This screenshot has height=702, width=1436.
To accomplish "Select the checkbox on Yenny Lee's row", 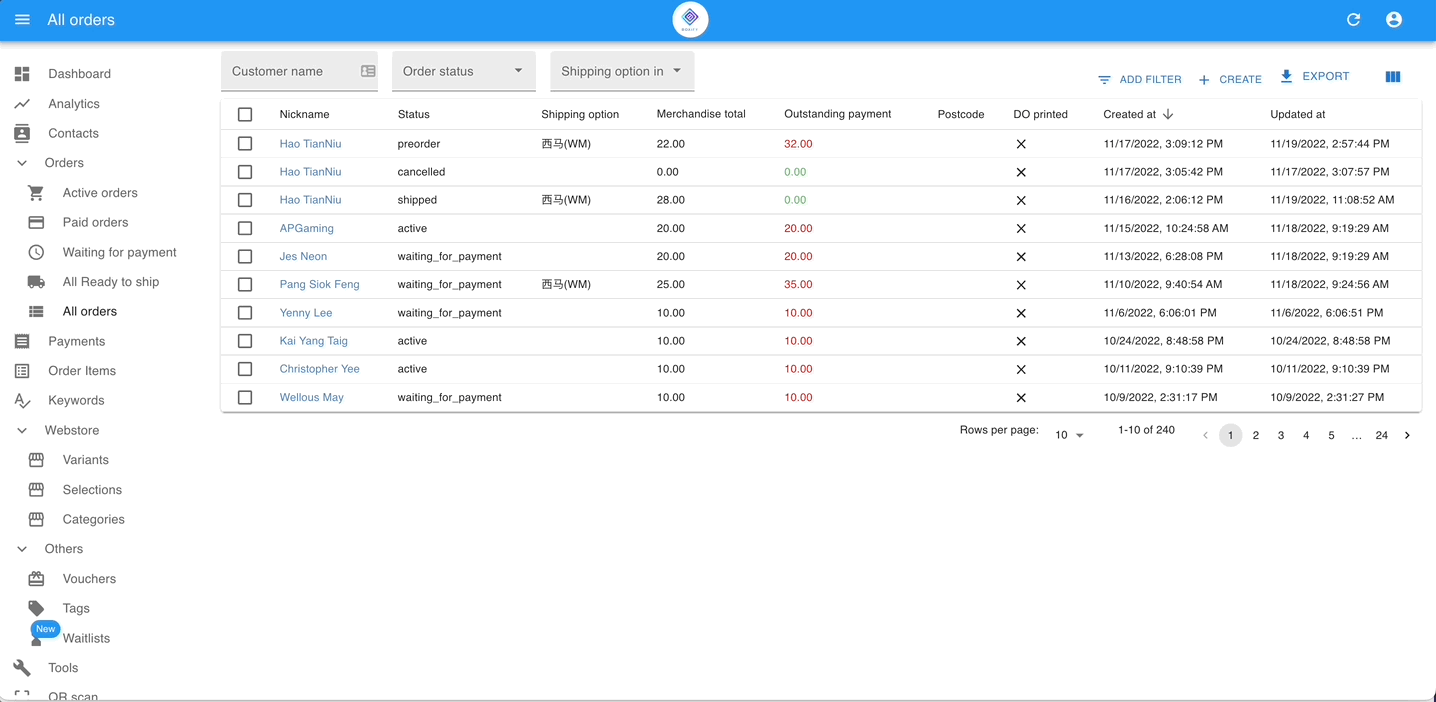I will (x=245, y=312).
